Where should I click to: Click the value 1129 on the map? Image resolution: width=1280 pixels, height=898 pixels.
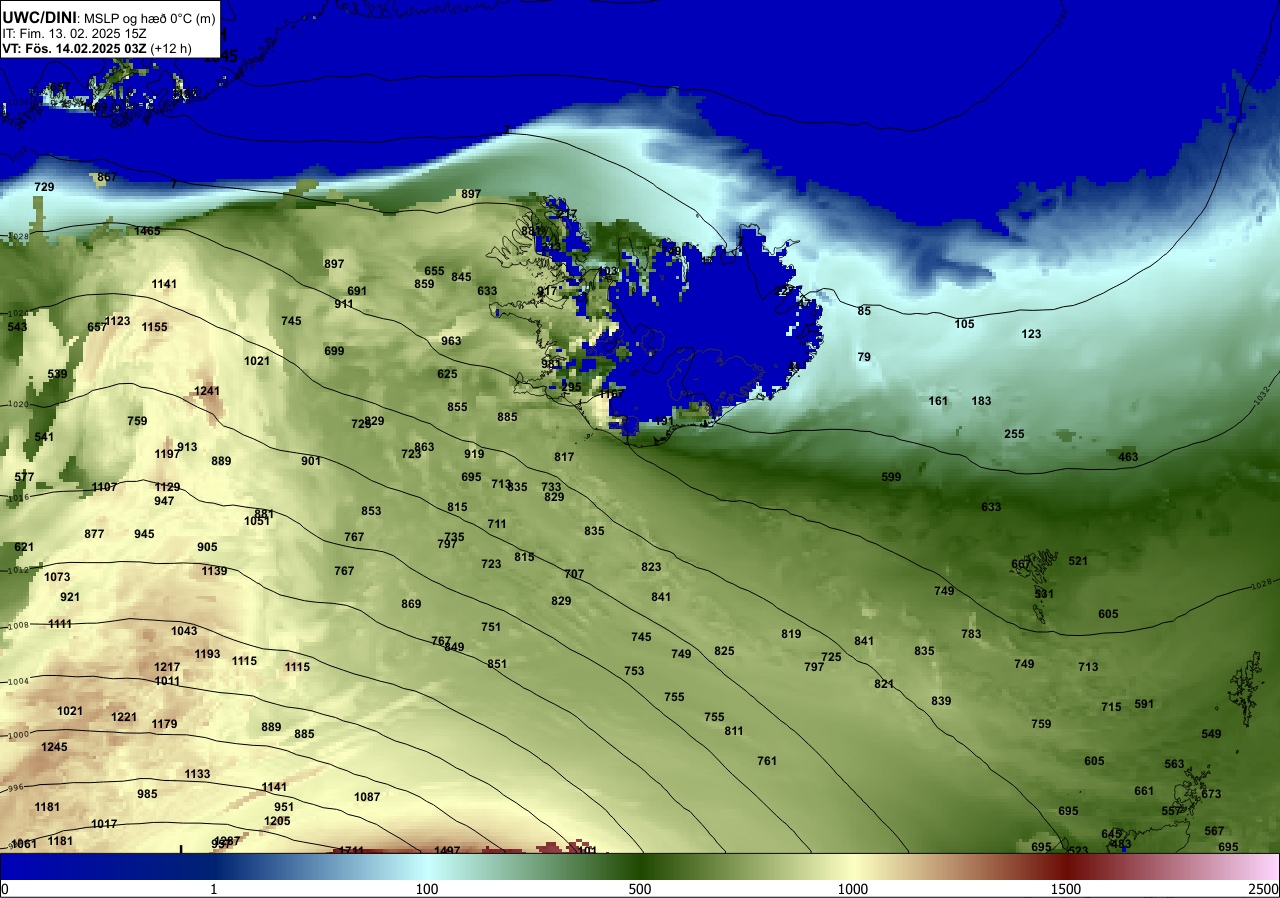[167, 487]
